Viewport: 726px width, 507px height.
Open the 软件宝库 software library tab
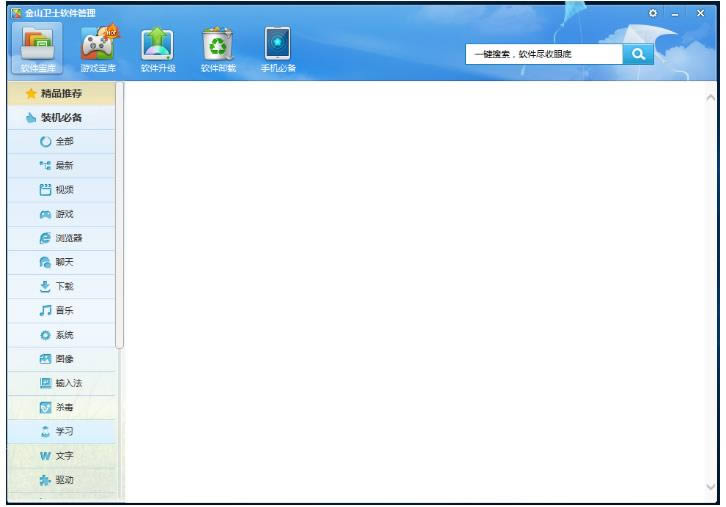point(38,48)
